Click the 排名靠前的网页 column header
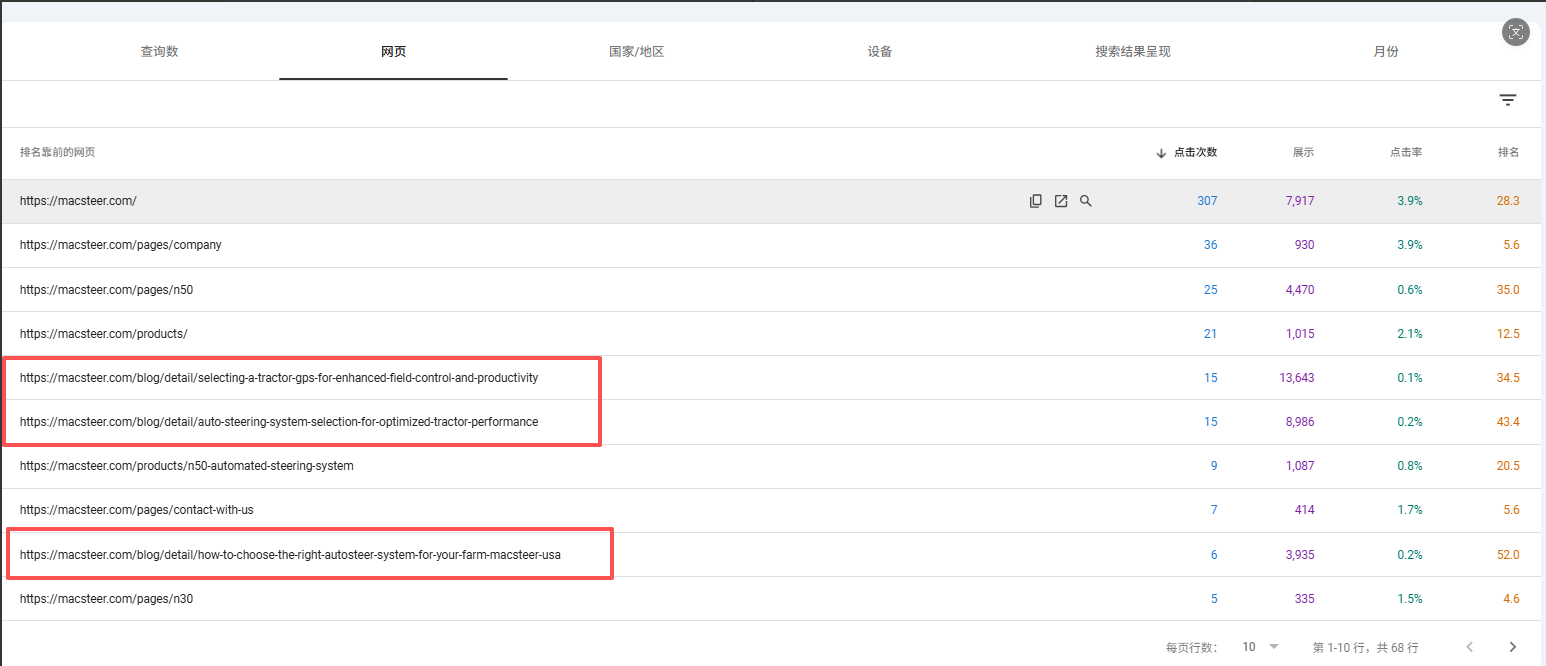Screen dimensions: 1546x666 (x=58, y=153)
